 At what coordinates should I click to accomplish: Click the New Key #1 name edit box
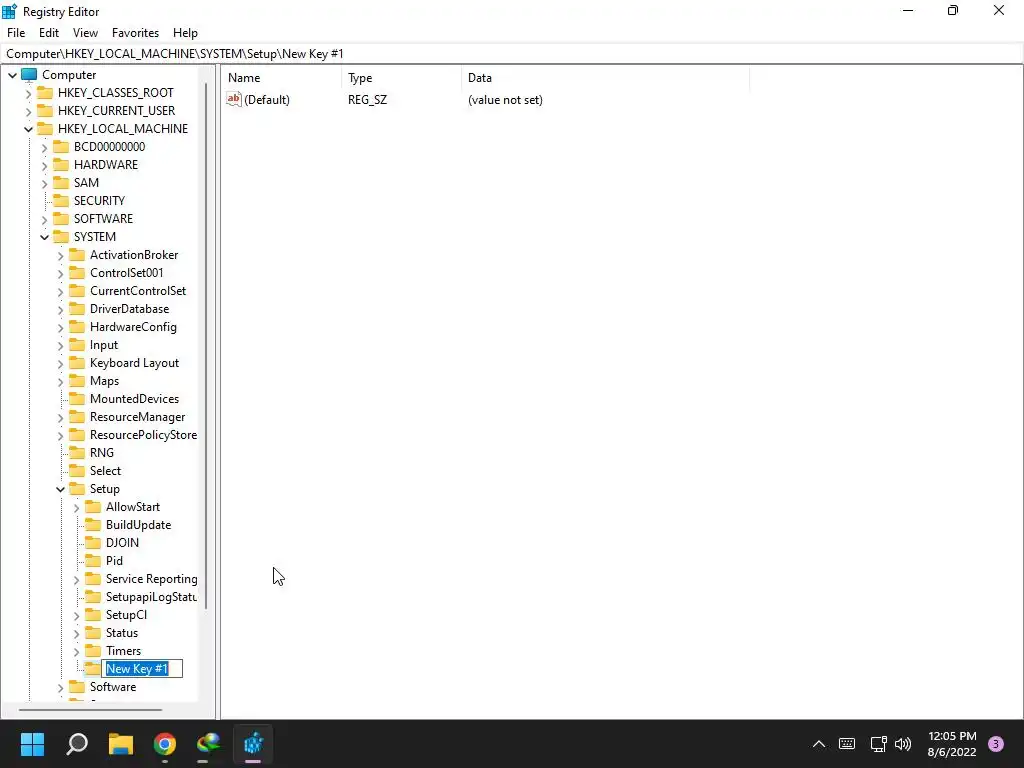(x=143, y=669)
